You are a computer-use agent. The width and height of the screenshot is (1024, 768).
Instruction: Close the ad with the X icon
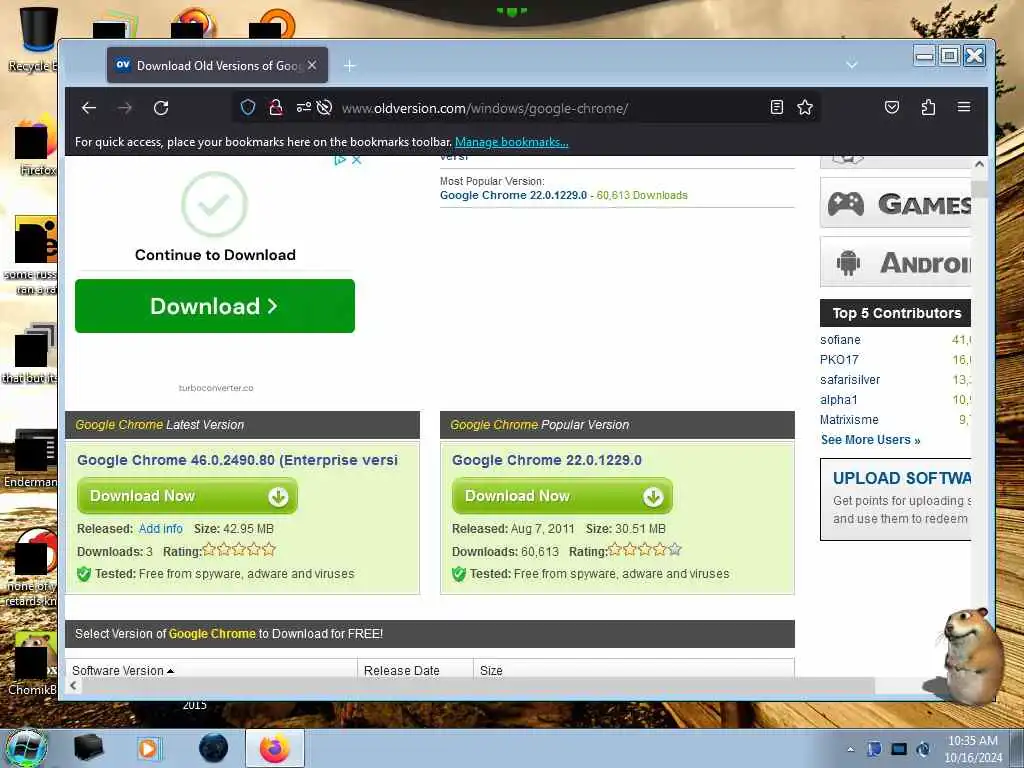click(357, 160)
